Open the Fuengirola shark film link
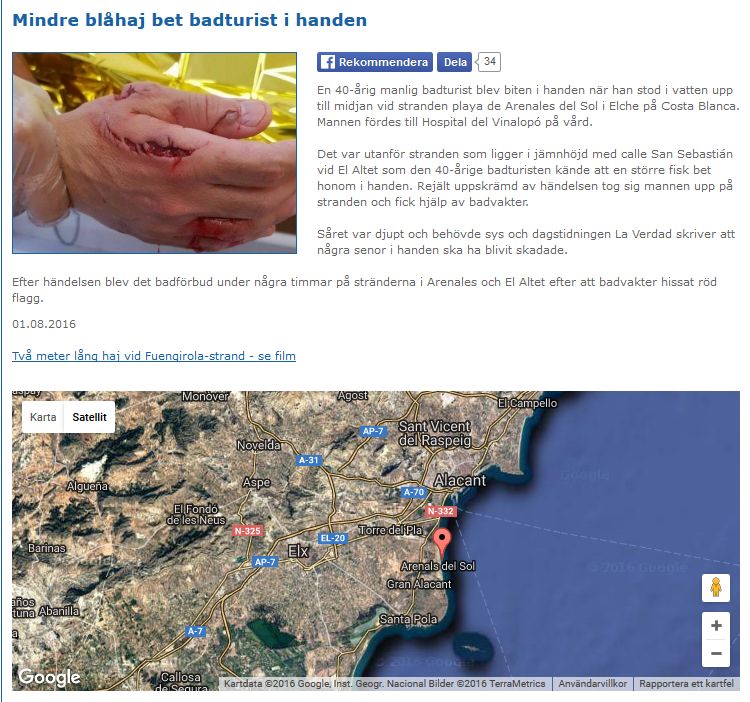Screen dimensions: 750x702 [154, 356]
